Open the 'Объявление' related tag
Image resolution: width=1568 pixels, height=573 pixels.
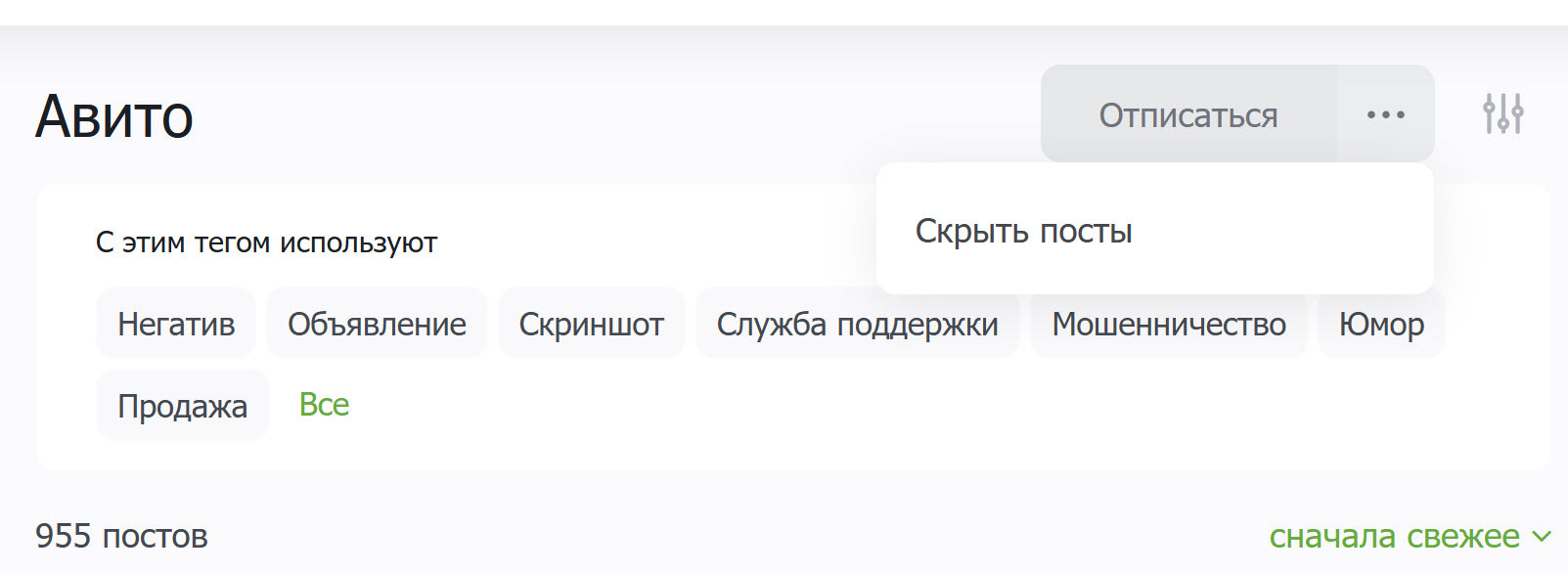(x=377, y=324)
